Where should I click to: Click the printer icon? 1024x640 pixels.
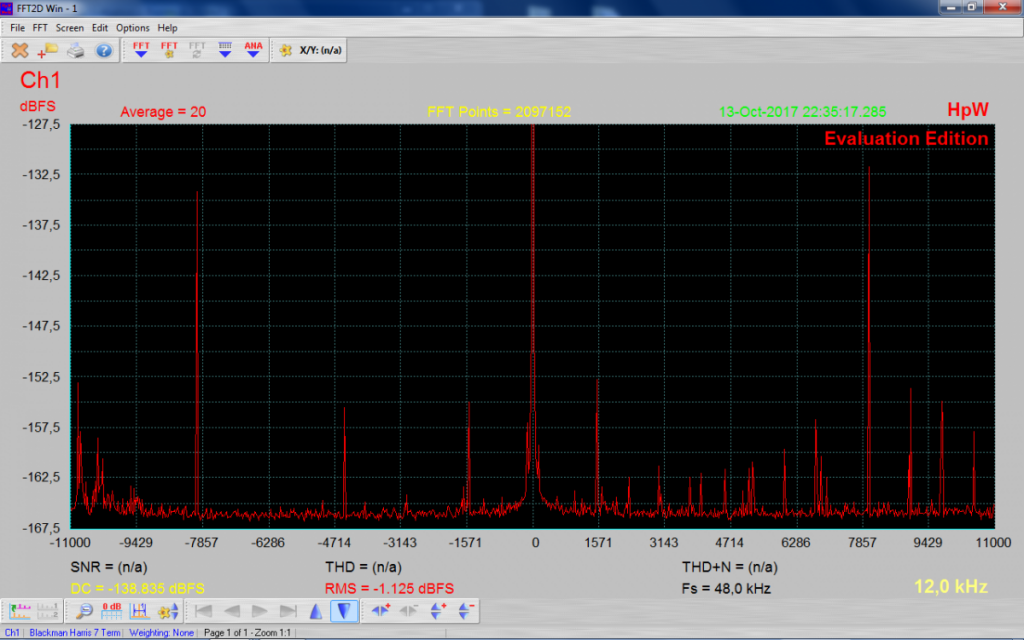coord(76,50)
